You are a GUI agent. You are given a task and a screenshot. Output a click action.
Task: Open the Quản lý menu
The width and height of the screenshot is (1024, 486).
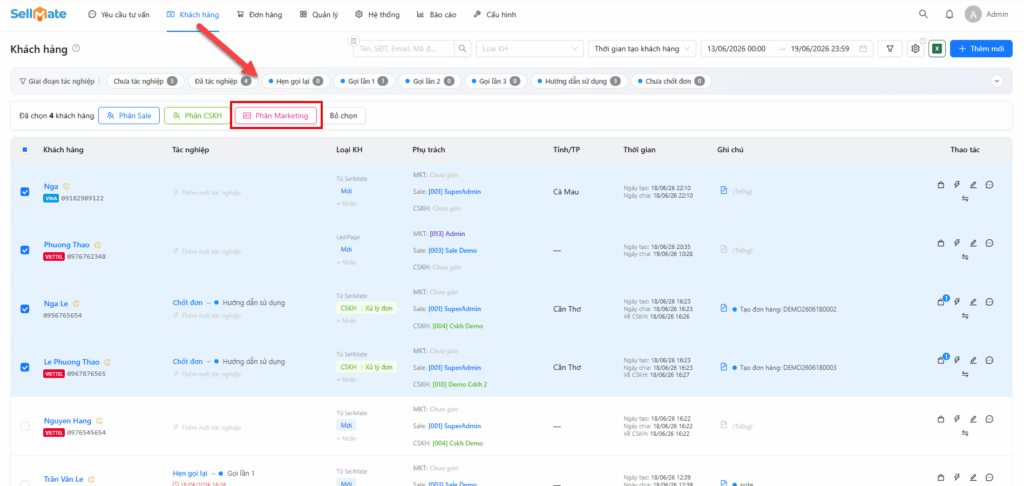coord(319,14)
